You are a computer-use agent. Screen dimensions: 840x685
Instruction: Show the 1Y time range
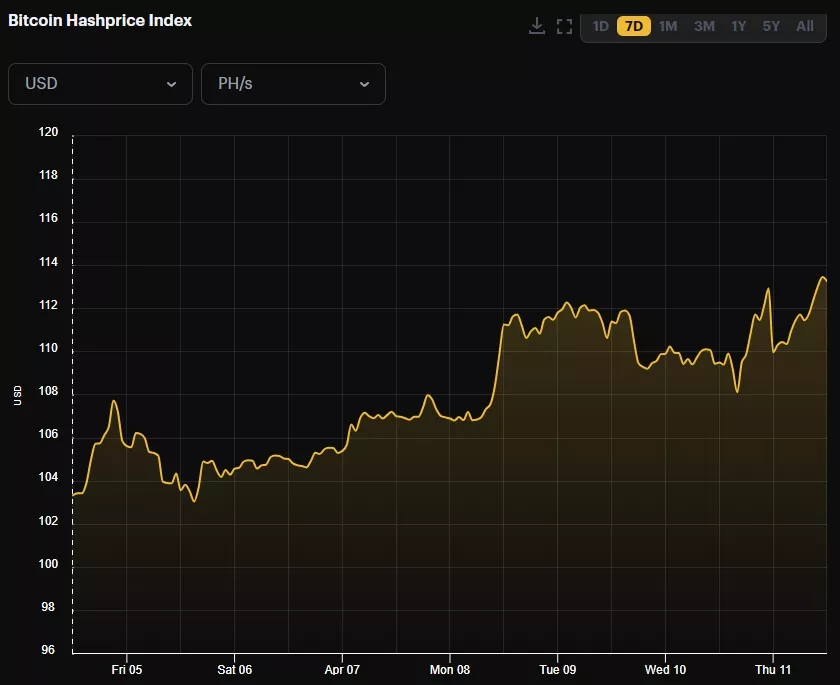[738, 26]
